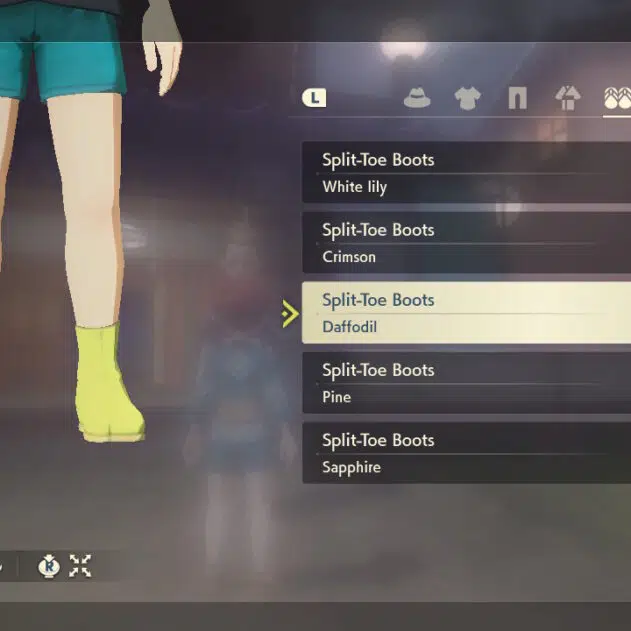The image size is (631, 631).
Task: Choose highlighted Split-Toe Boots Daffodil row
Action: (466, 313)
